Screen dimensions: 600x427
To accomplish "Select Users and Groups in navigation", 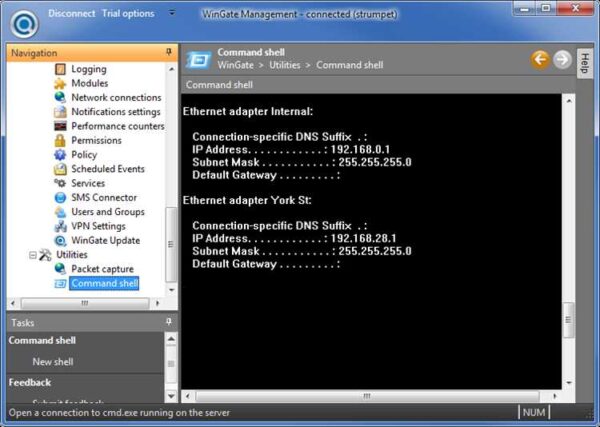I will click(x=108, y=212).
